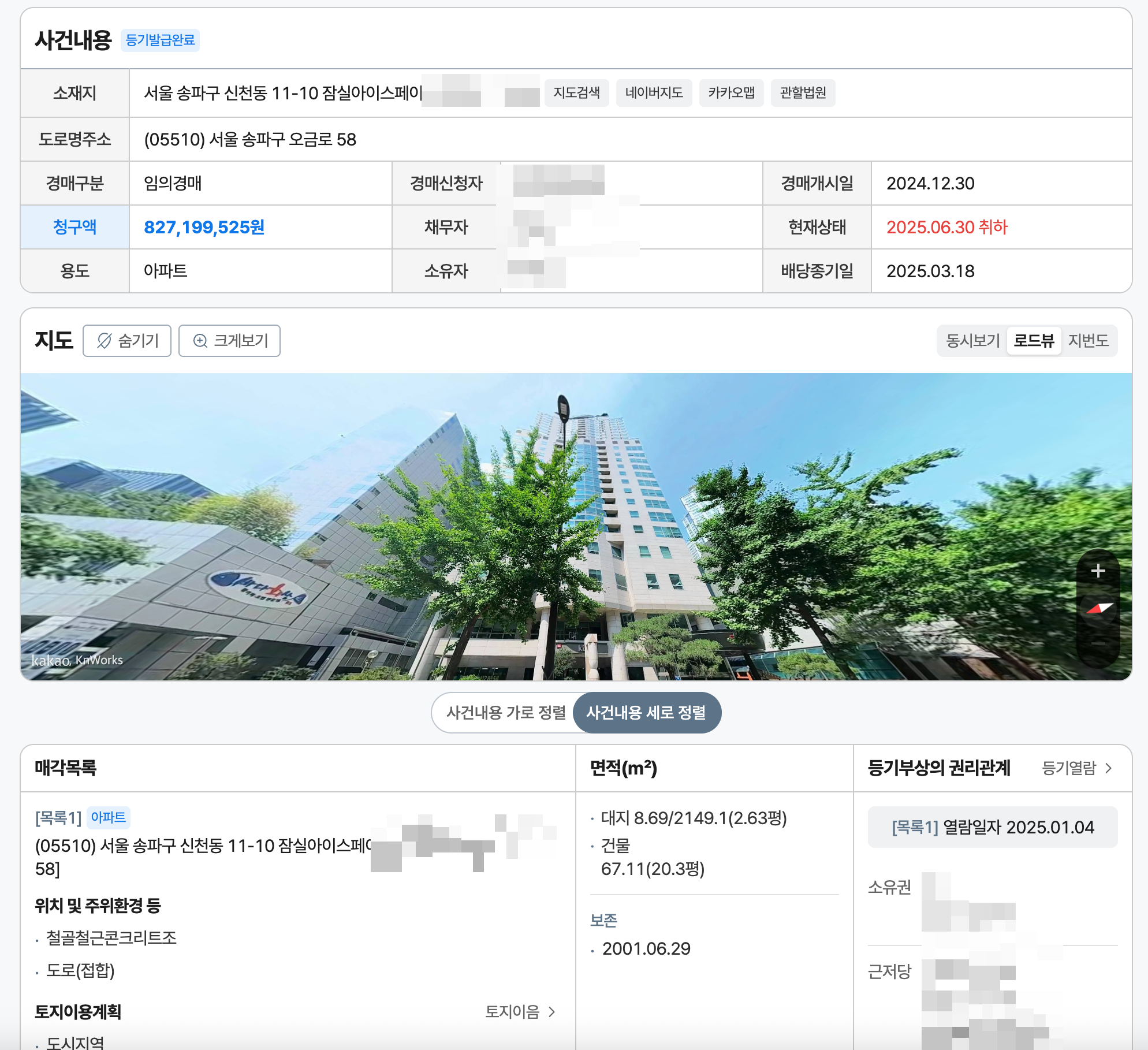Click status text 2025.06.30 취하
The width and height of the screenshot is (1148, 1050).
tap(946, 228)
